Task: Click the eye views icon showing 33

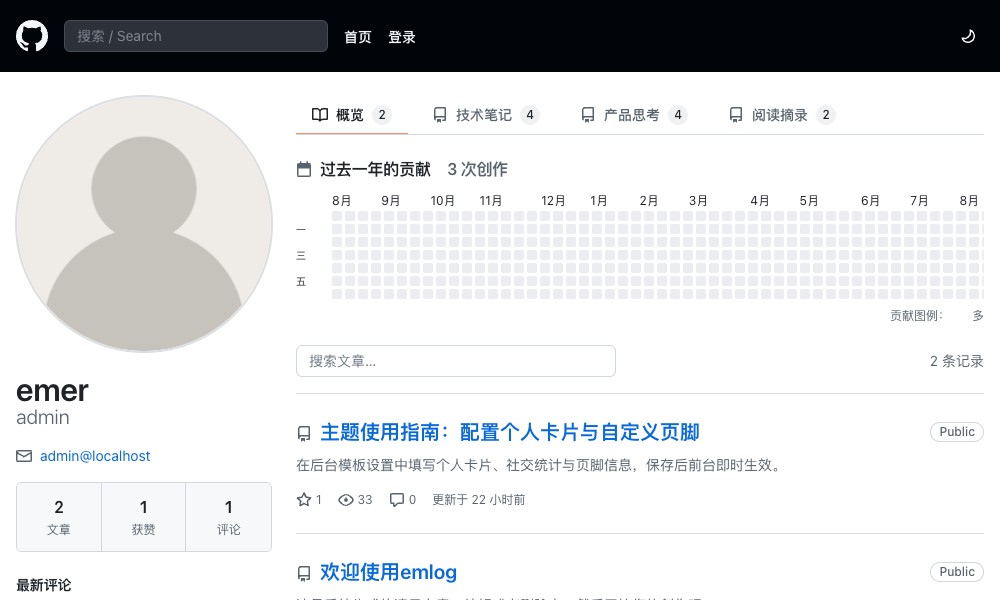Action: click(346, 500)
